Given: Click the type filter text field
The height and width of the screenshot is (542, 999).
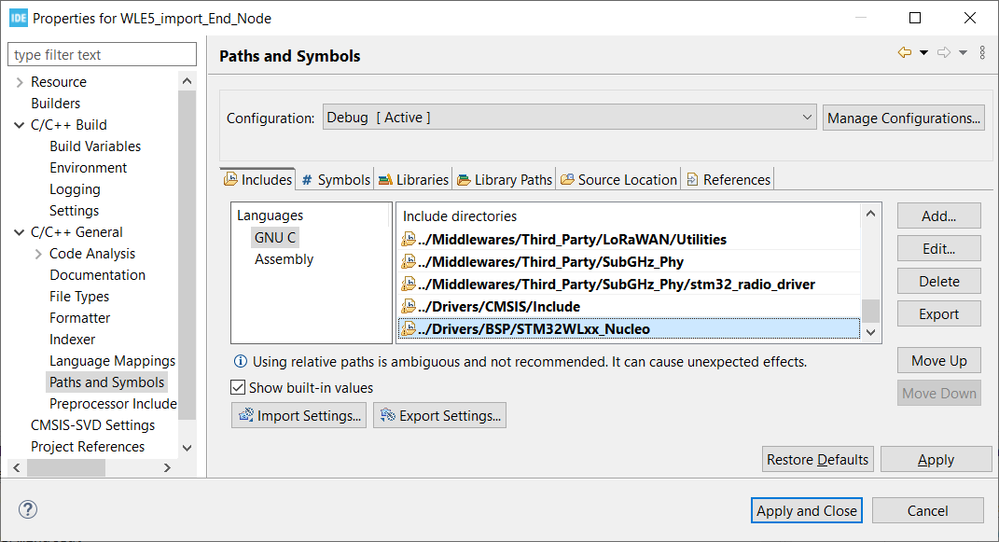Looking at the screenshot, I should [x=100, y=55].
